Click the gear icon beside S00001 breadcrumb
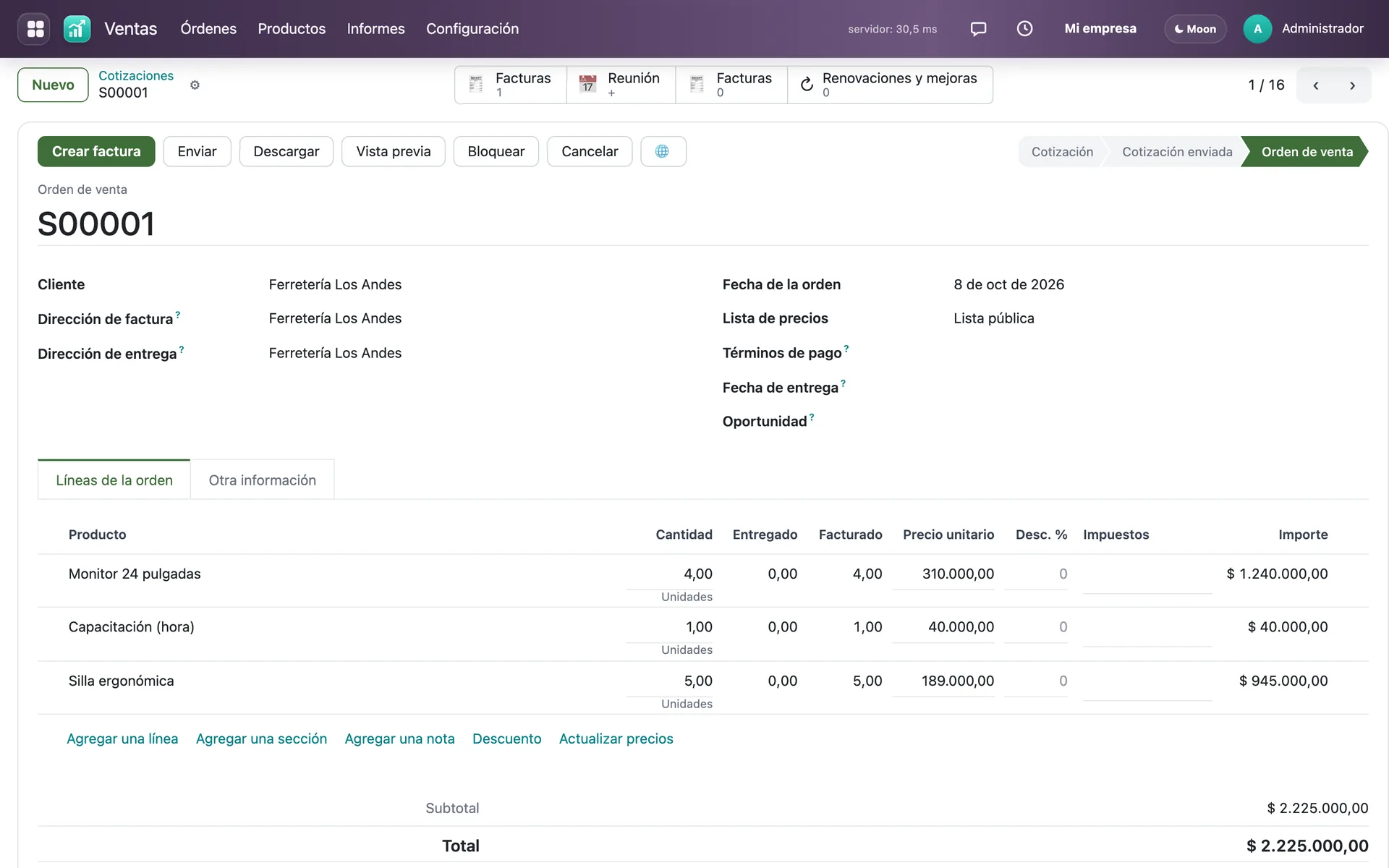1389x868 pixels. [195, 85]
